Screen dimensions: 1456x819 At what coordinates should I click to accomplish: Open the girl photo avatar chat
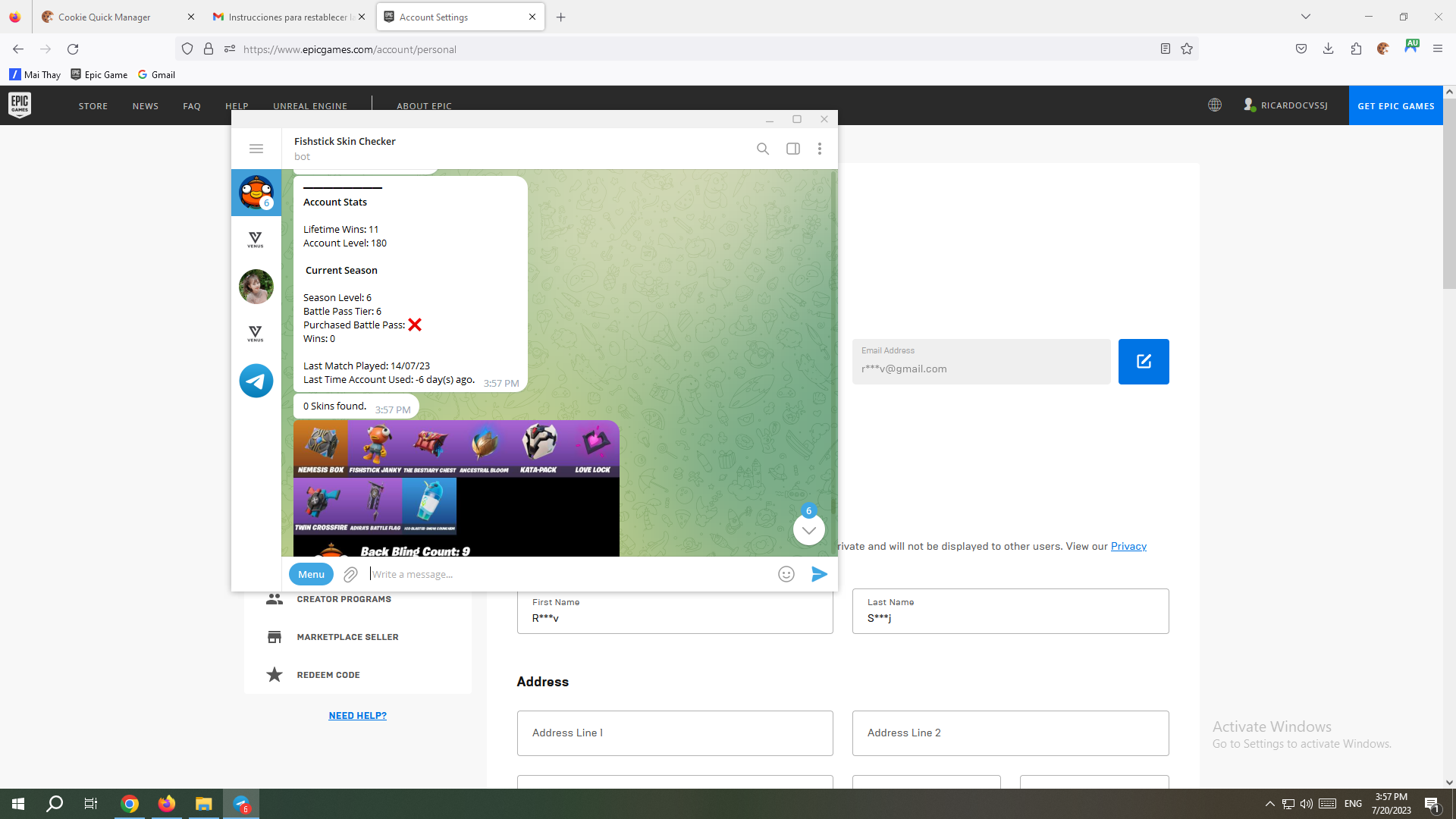pyautogui.click(x=256, y=287)
